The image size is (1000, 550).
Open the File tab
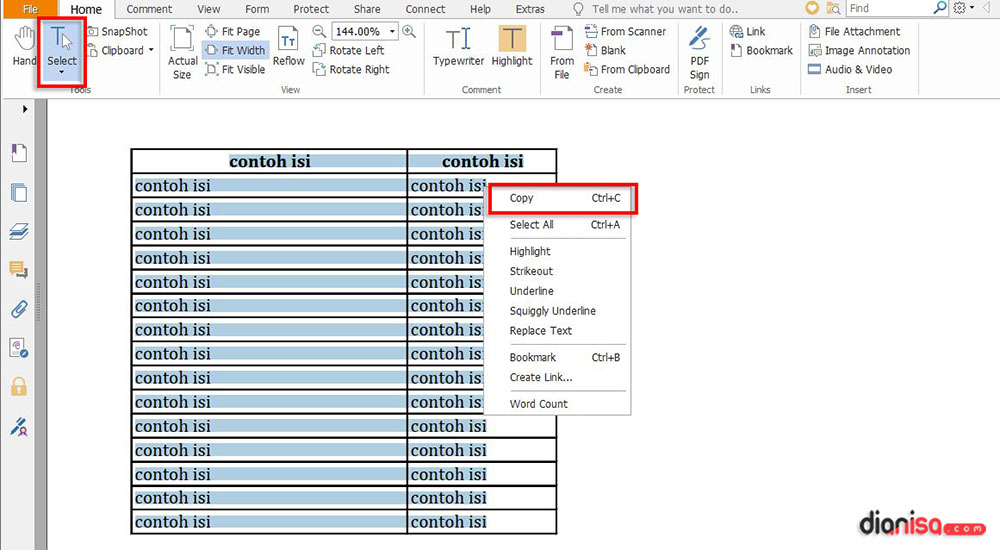coord(30,9)
